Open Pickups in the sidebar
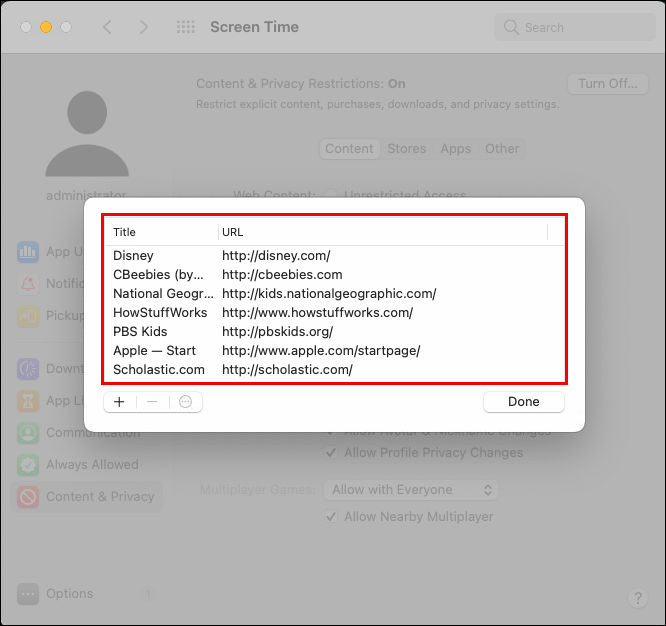 coord(50,316)
